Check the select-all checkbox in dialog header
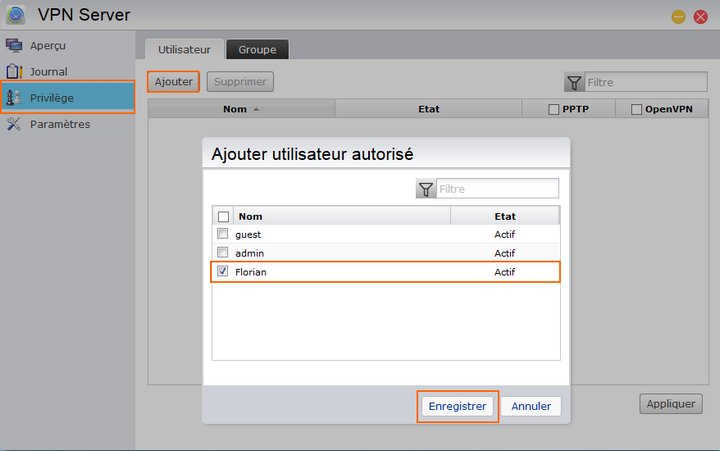The width and height of the screenshot is (720, 451). 223,216
